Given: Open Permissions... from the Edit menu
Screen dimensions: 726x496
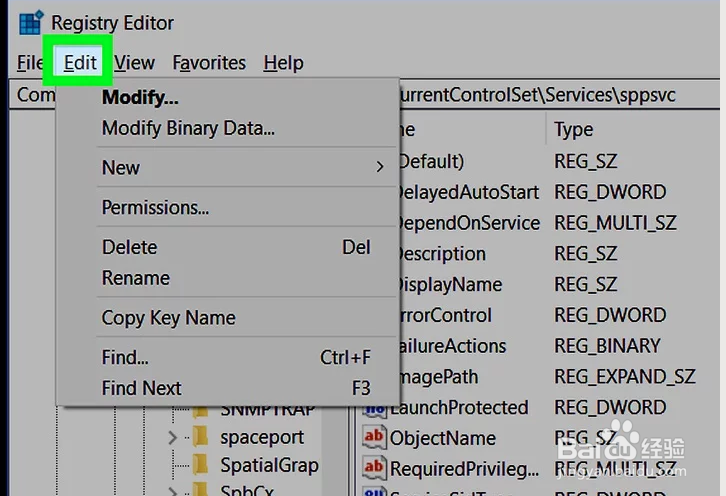Looking at the screenshot, I should coord(155,208).
